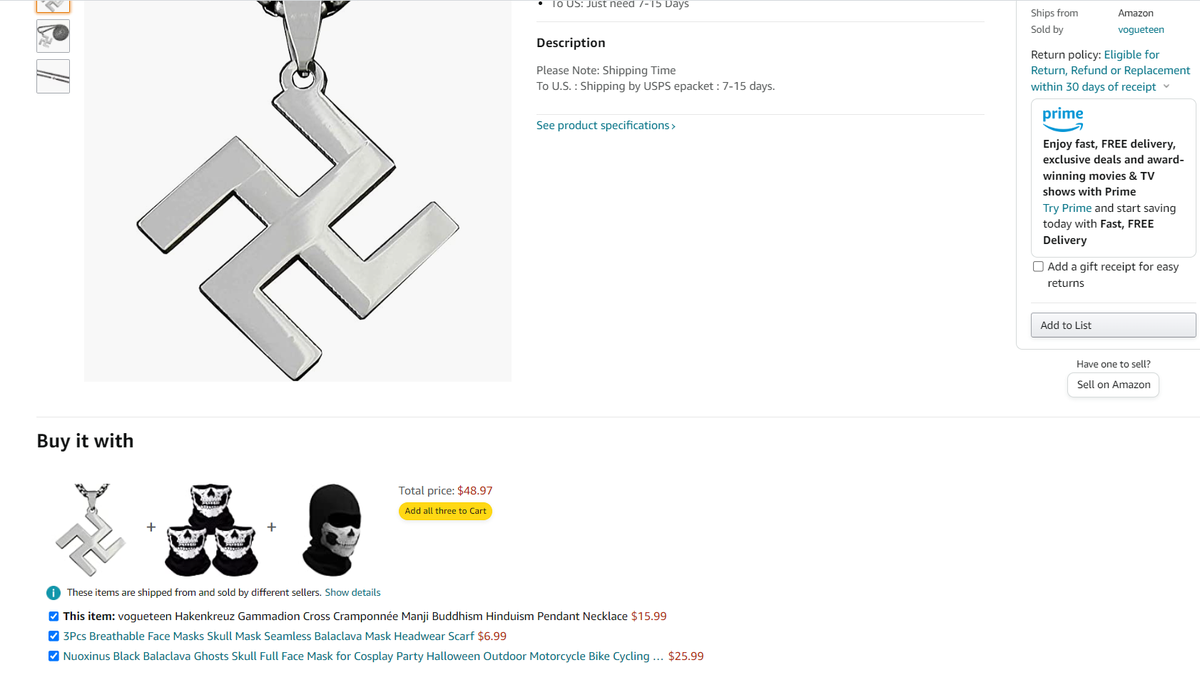
Task: Click the Sell on Amazon button
Action: click(1113, 385)
